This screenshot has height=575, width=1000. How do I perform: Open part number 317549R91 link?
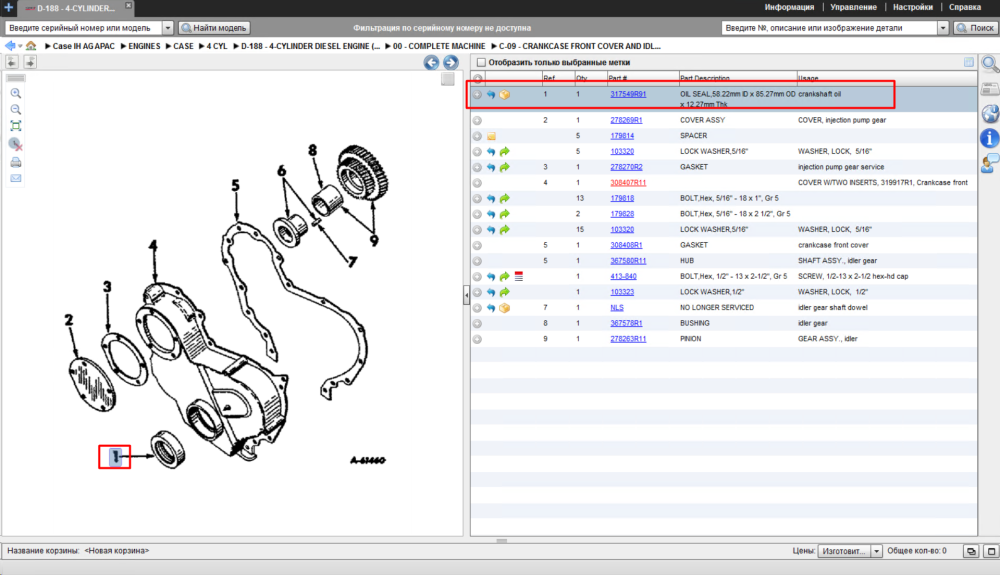(x=628, y=94)
